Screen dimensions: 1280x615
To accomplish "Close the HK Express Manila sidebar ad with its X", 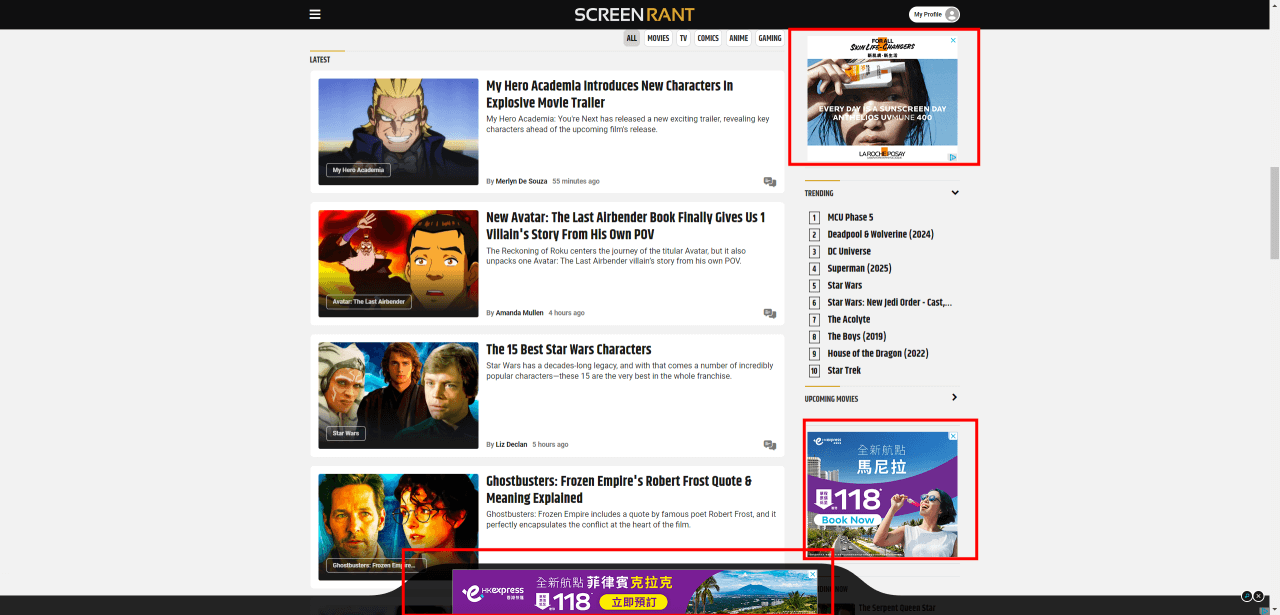I will (x=953, y=436).
